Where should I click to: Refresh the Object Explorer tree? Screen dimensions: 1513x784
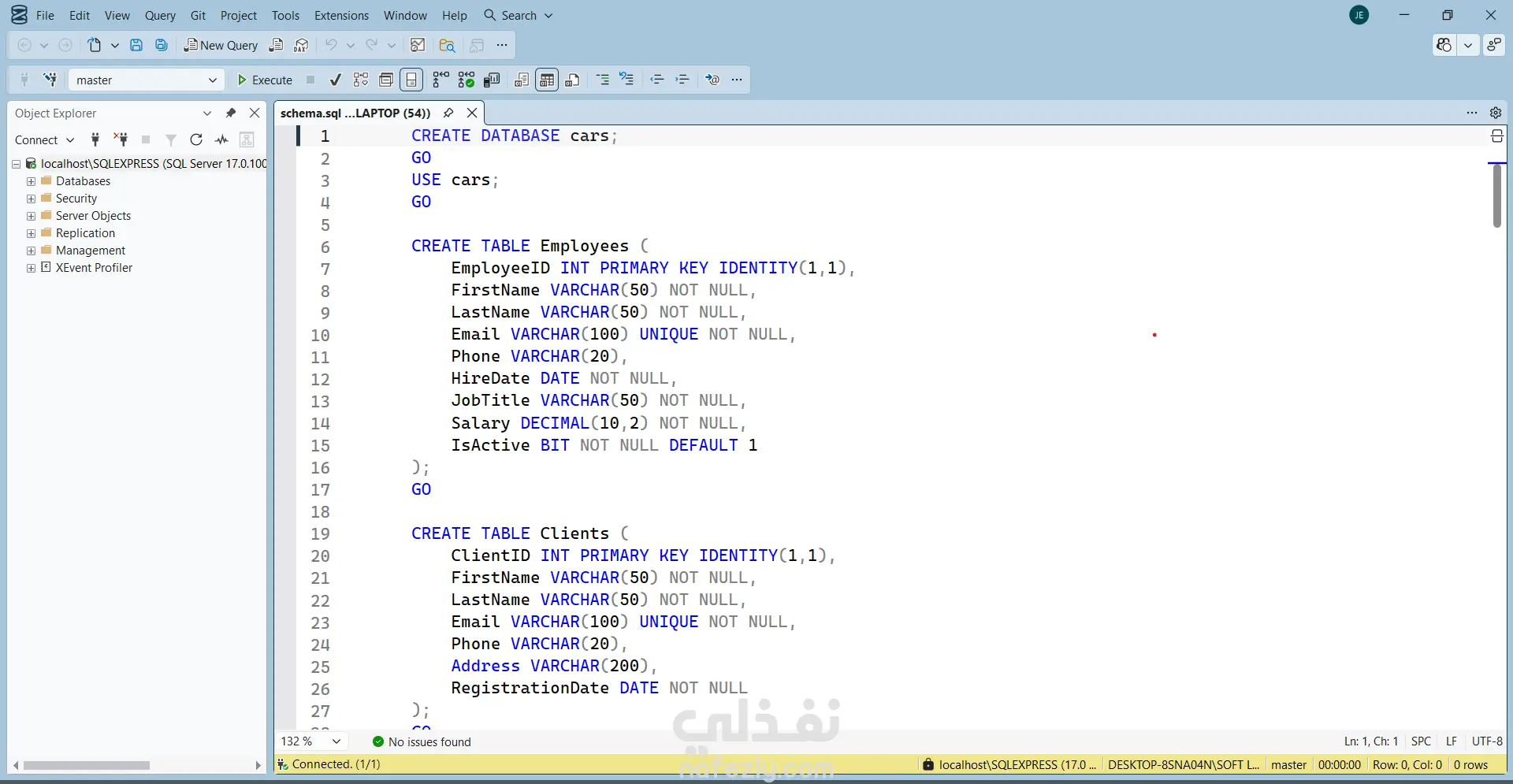click(196, 139)
